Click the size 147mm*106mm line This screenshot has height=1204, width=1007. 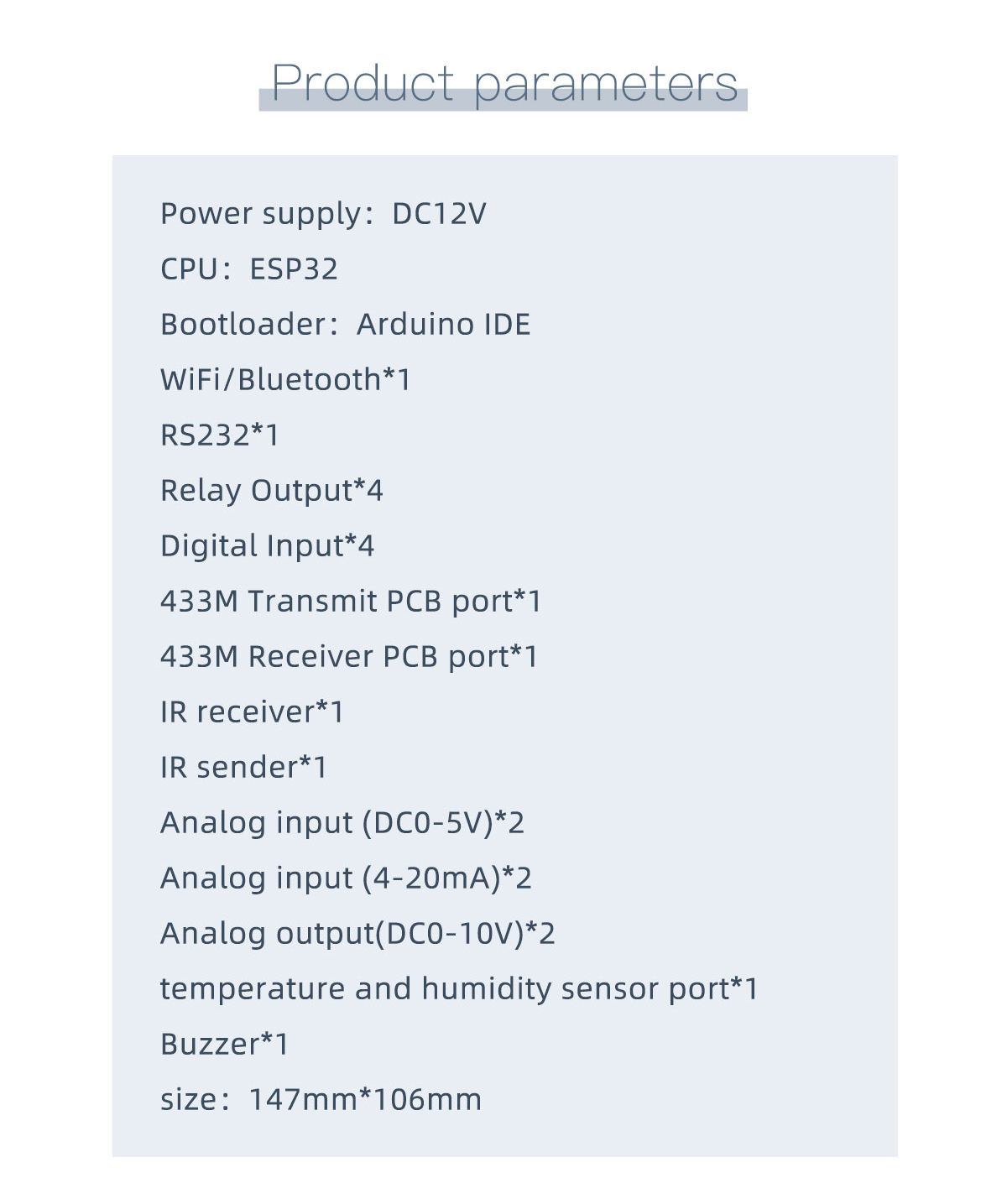tap(321, 1100)
